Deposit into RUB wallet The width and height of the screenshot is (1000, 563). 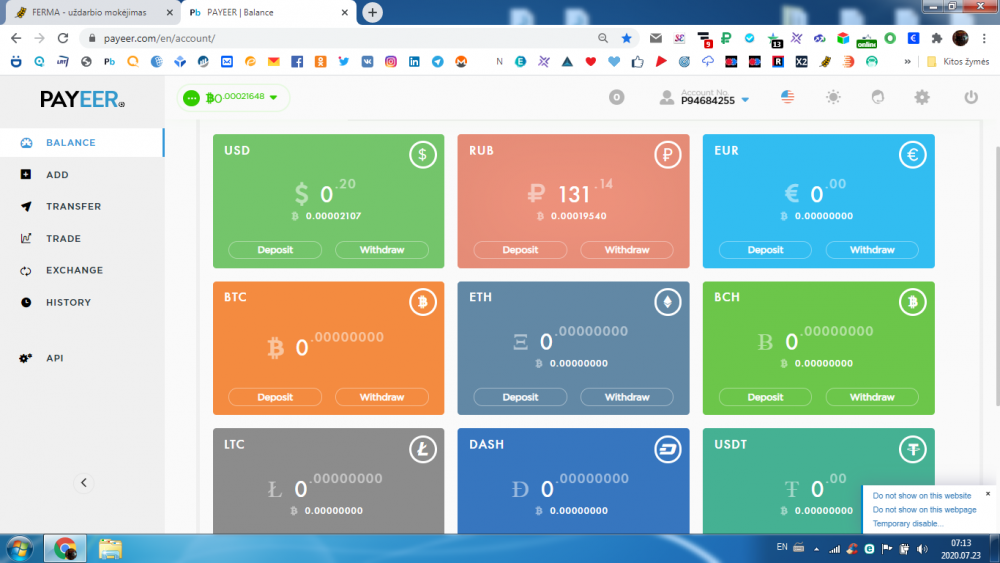[x=520, y=250]
